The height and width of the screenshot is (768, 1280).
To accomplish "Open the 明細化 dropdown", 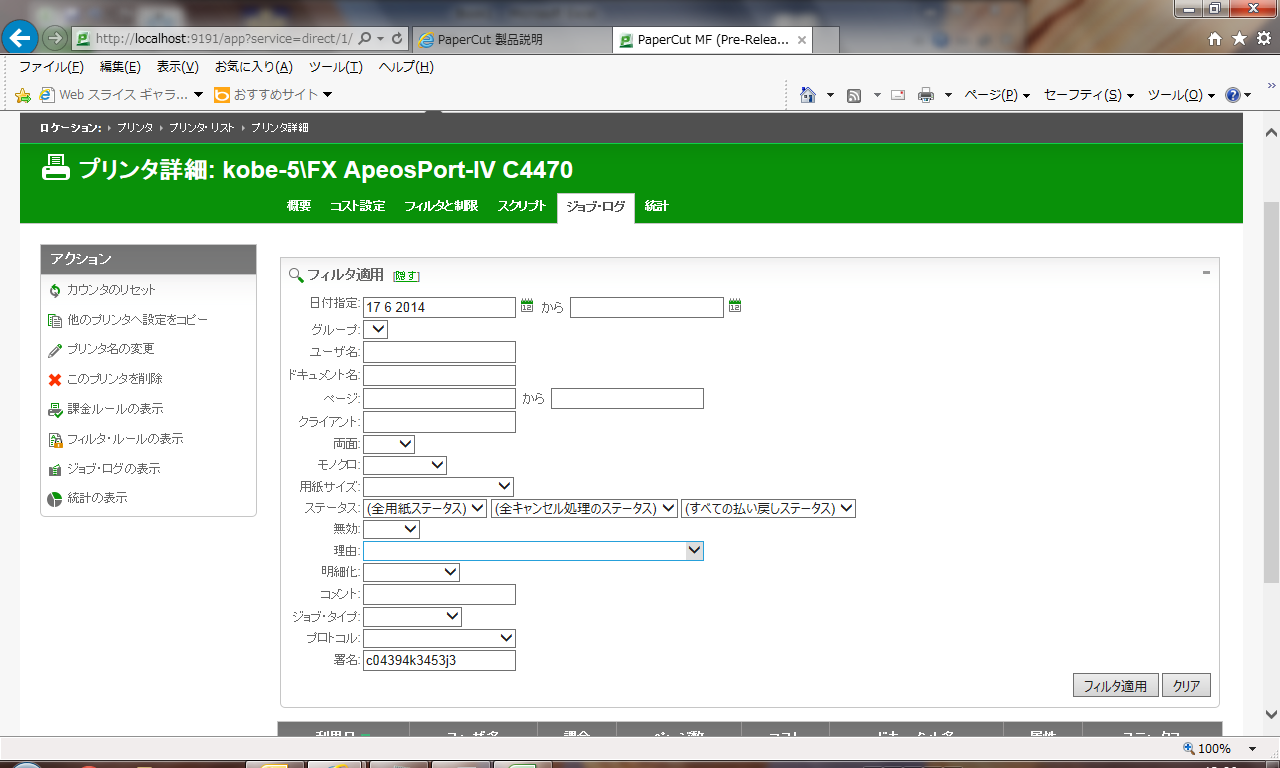I will 411,572.
